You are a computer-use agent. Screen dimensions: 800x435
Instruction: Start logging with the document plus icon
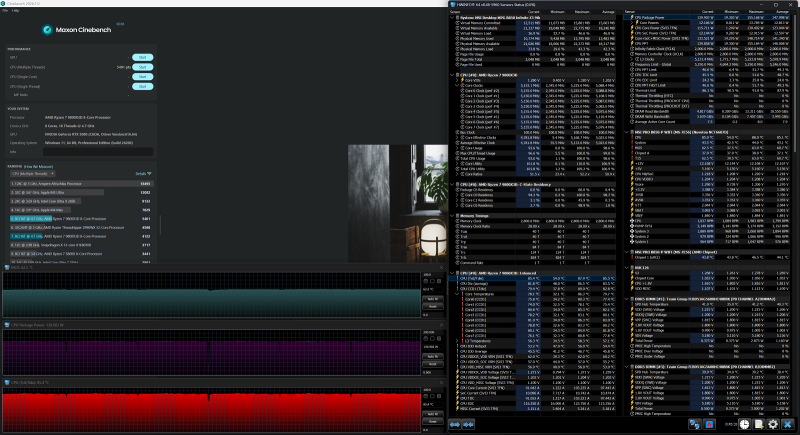pyautogui.click(x=759, y=424)
